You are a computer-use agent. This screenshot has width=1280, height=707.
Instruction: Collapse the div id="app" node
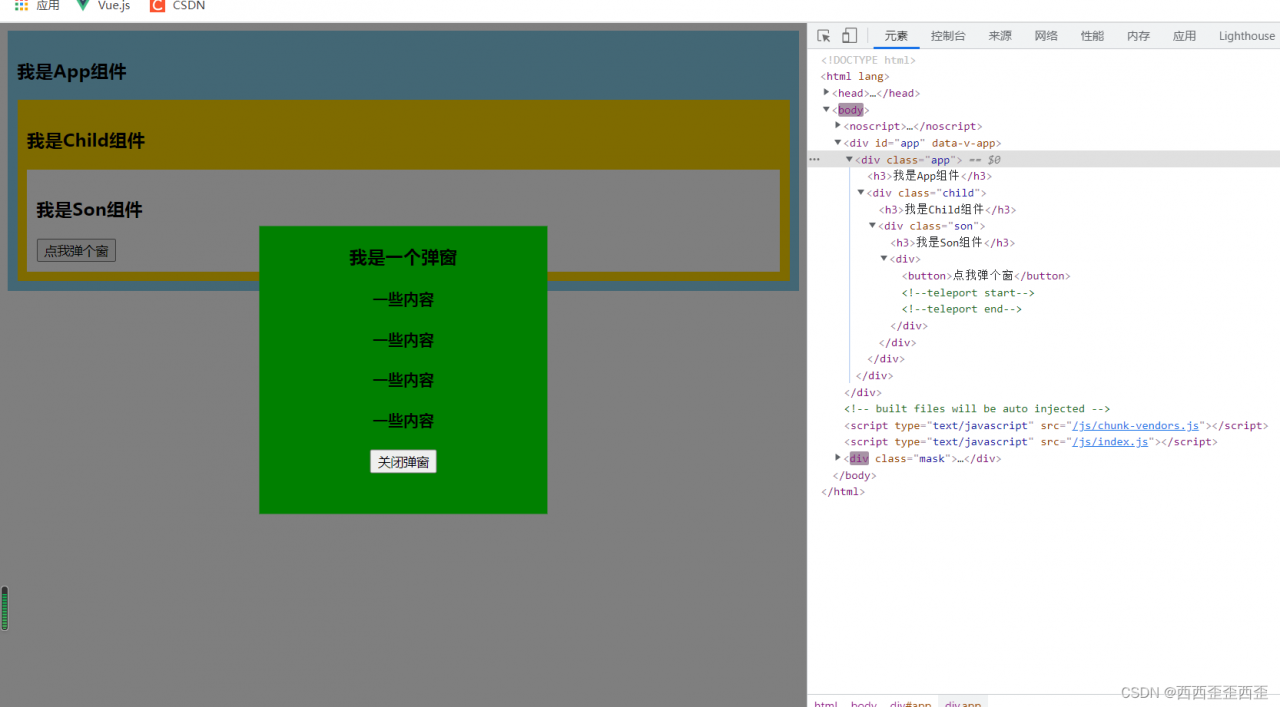(x=838, y=143)
